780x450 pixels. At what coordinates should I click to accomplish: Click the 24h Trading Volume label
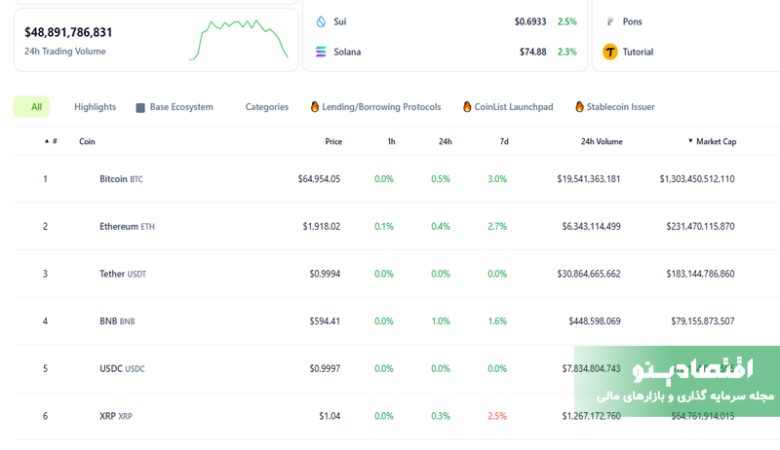(65, 51)
